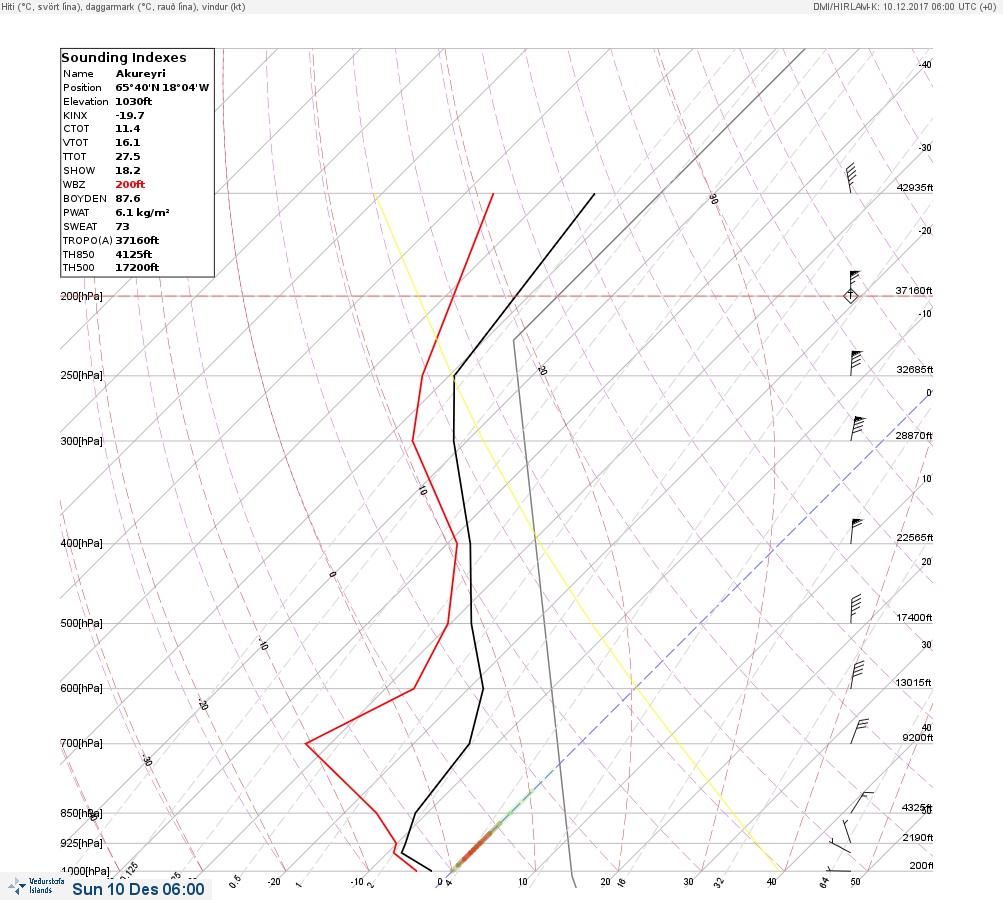Viewport: 1003px width, 900px height.
Task: Click the TH850 value '4125ft'
Action: point(133,255)
